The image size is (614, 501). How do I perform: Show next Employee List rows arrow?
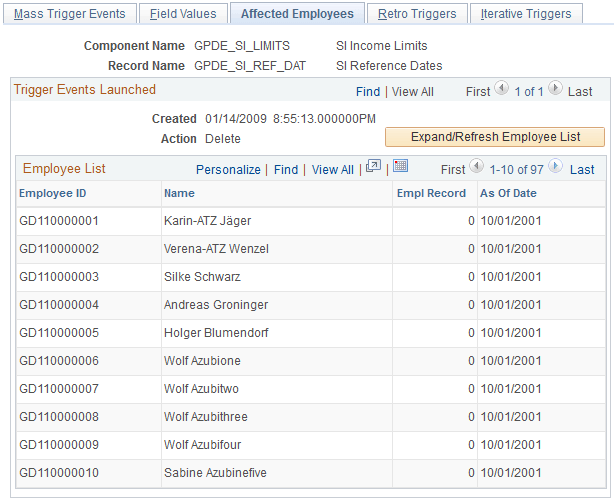(555, 166)
